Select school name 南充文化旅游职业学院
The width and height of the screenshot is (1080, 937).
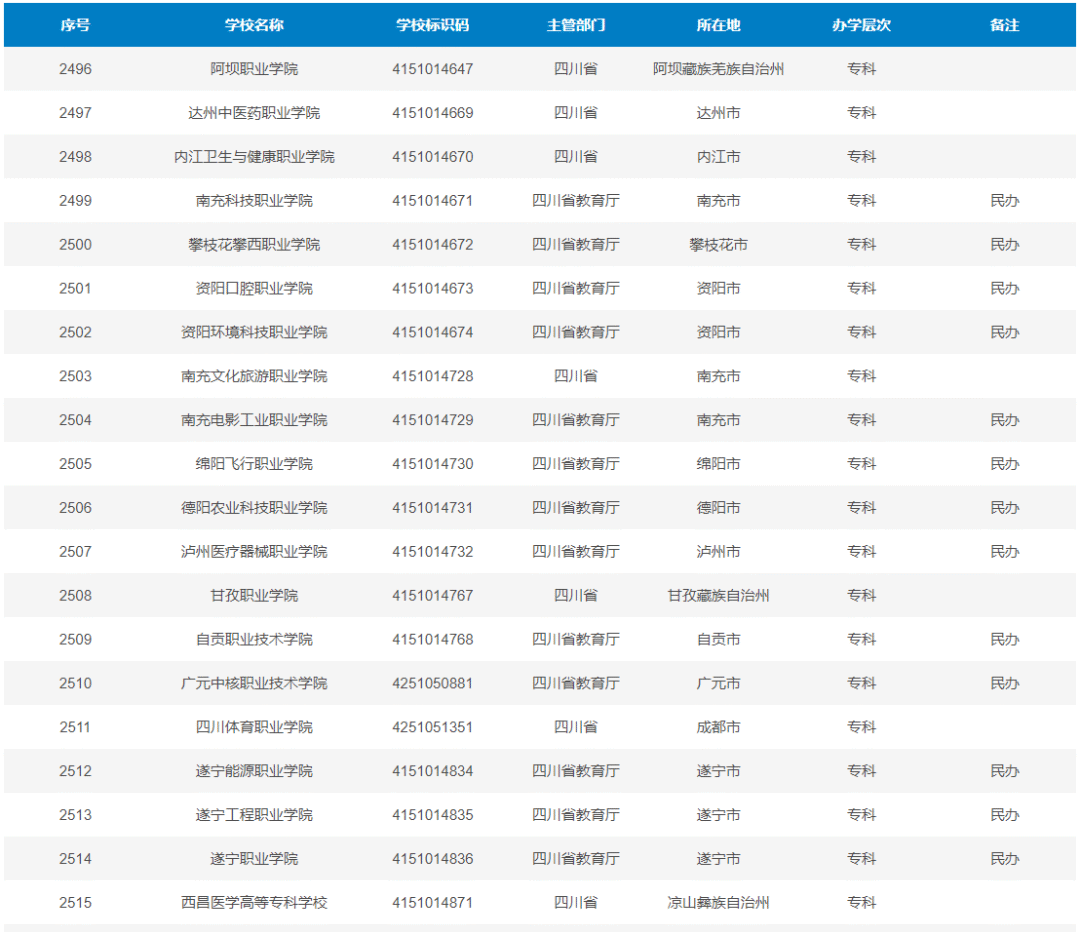(x=254, y=376)
